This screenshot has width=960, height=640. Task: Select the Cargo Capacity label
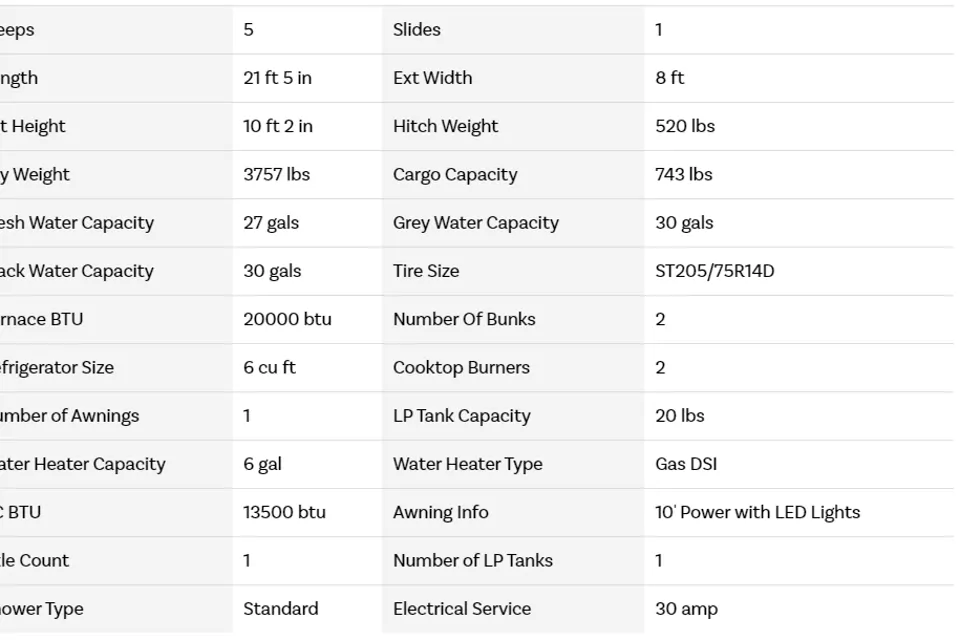click(x=455, y=175)
